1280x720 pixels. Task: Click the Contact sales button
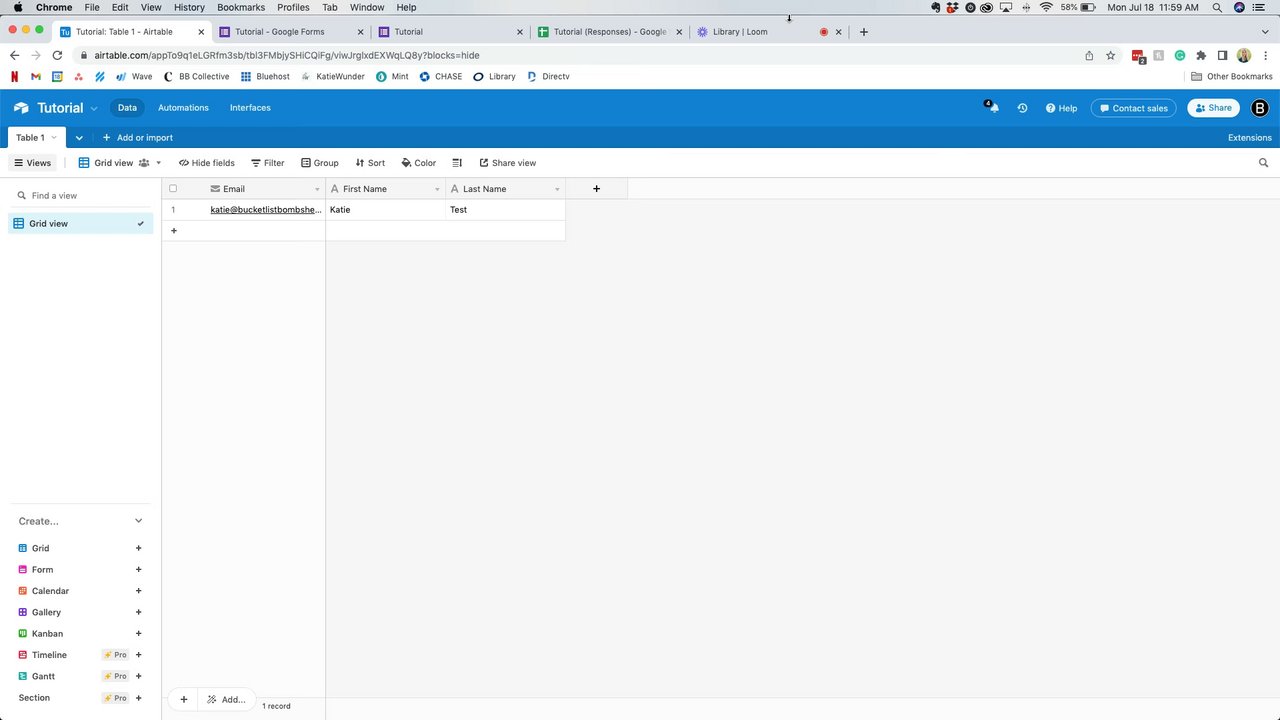[x=1132, y=108]
